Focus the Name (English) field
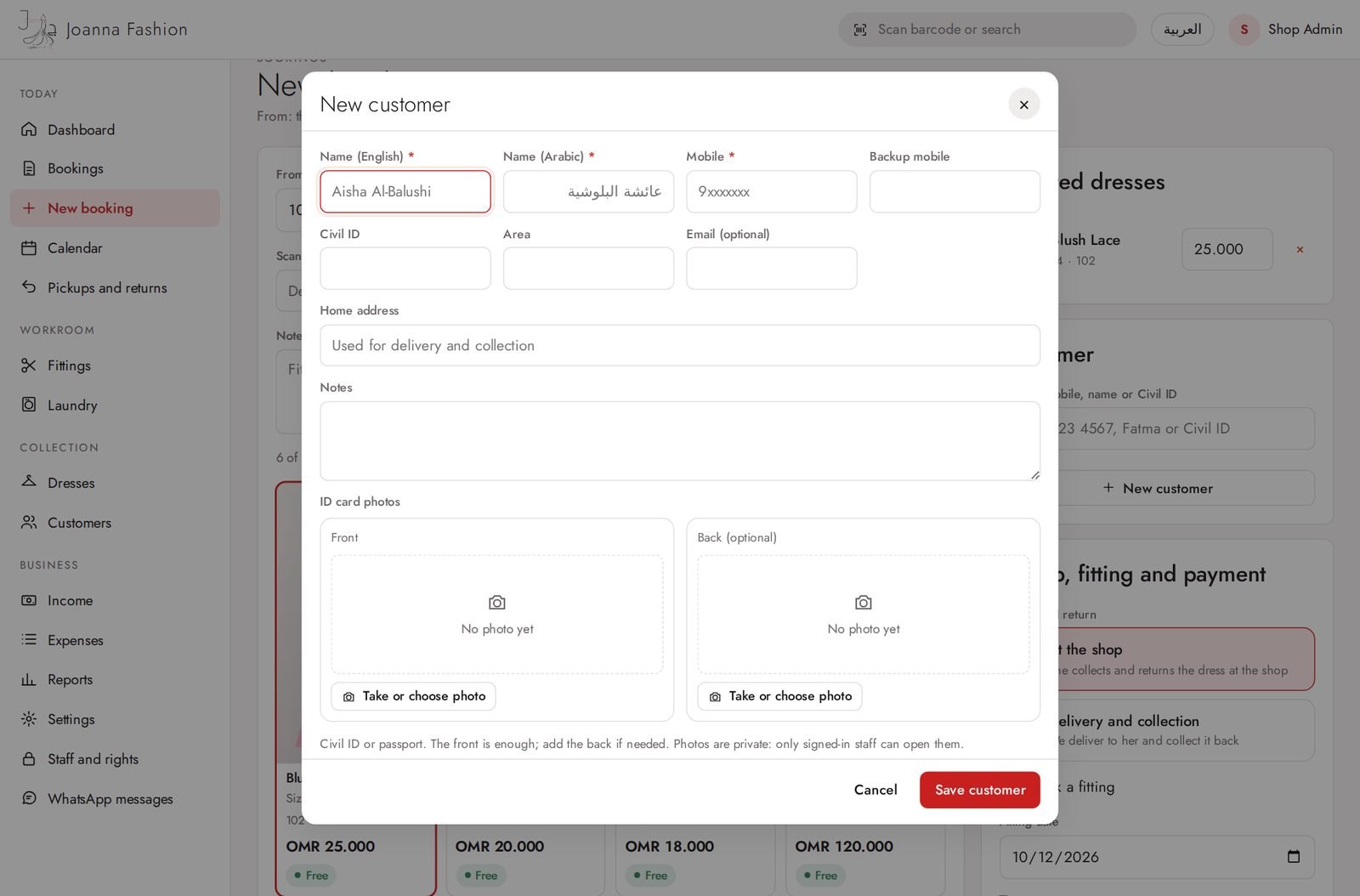Viewport: 1360px width, 896px height. [x=405, y=191]
